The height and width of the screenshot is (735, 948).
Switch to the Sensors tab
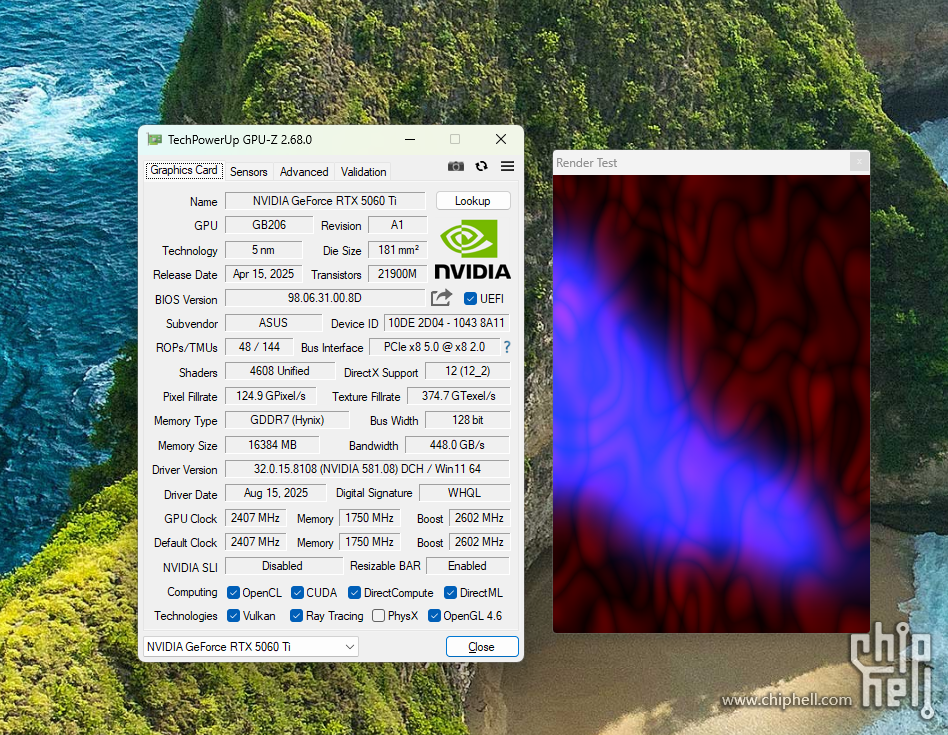point(248,172)
